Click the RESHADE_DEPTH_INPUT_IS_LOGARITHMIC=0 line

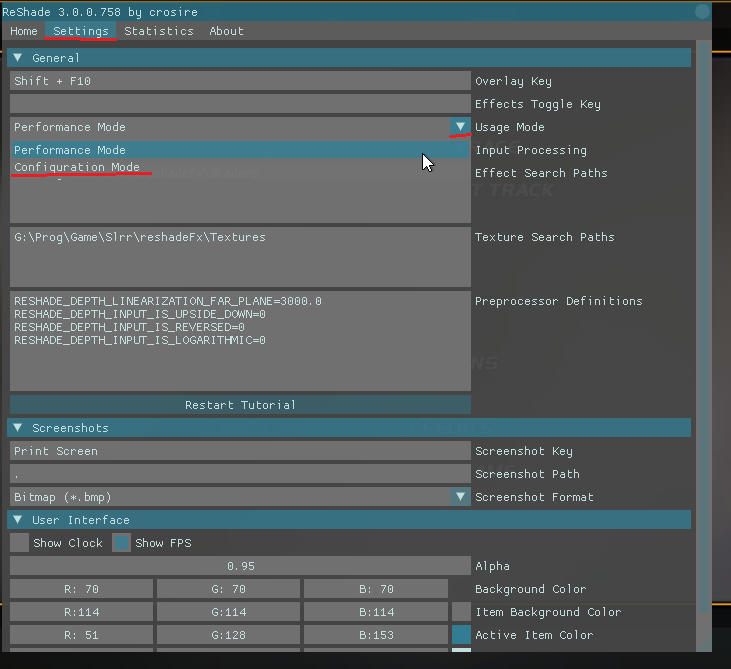tap(140, 340)
